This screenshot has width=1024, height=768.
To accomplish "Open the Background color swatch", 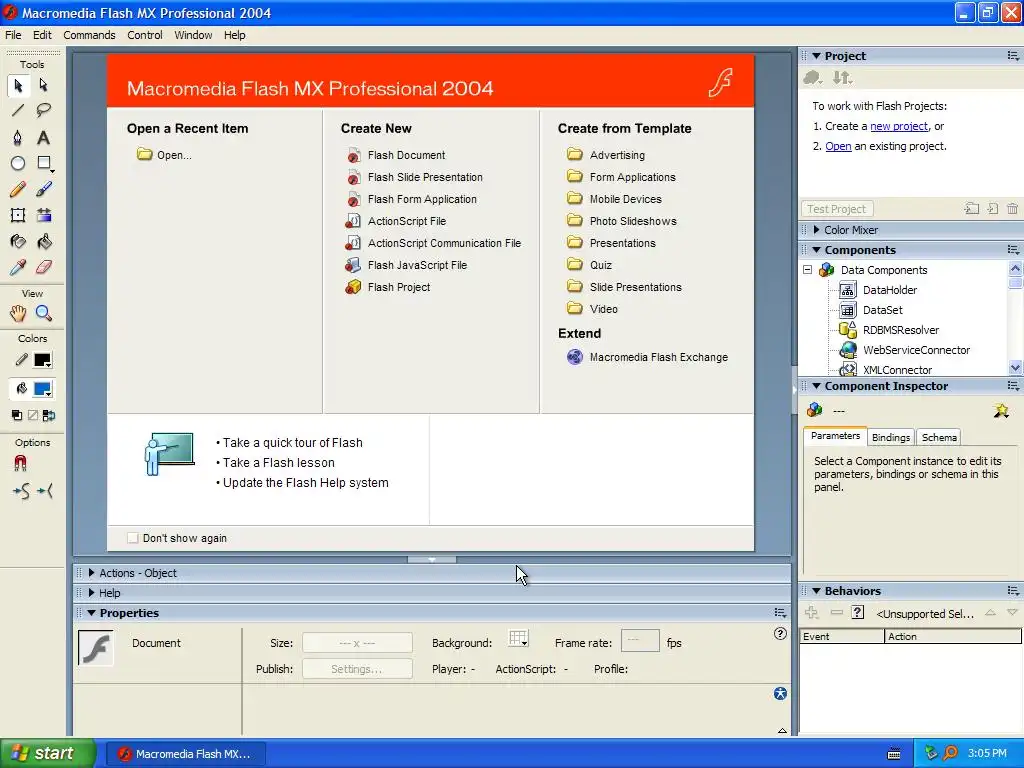I will pos(519,639).
